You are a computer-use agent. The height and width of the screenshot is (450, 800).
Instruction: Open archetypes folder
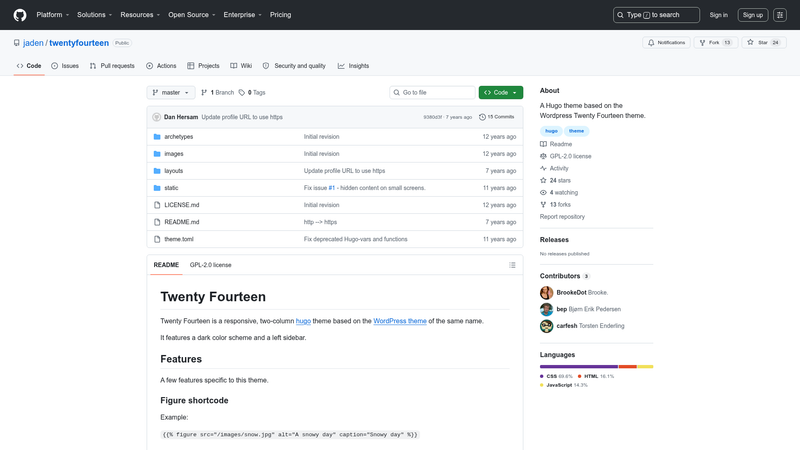(x=179, y=137)
